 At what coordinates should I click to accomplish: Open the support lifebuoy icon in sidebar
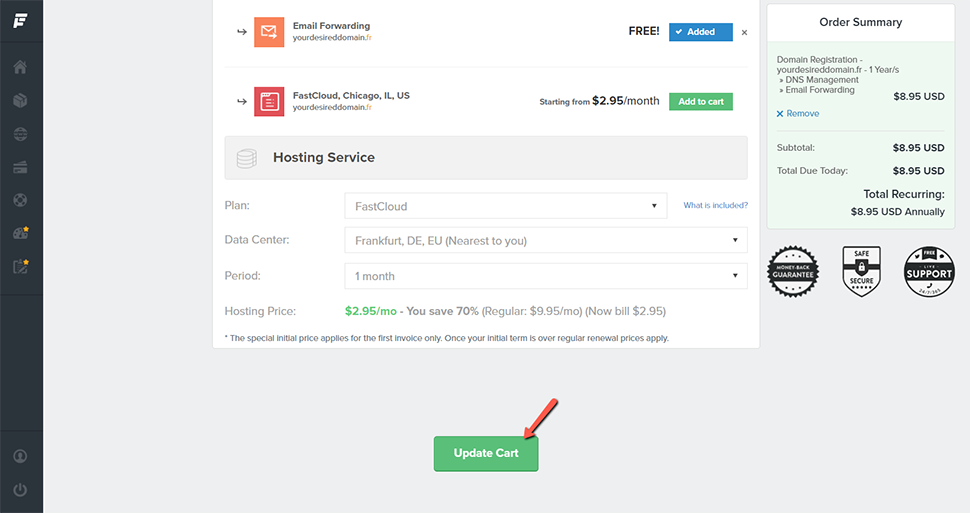(x=20, y=200)
